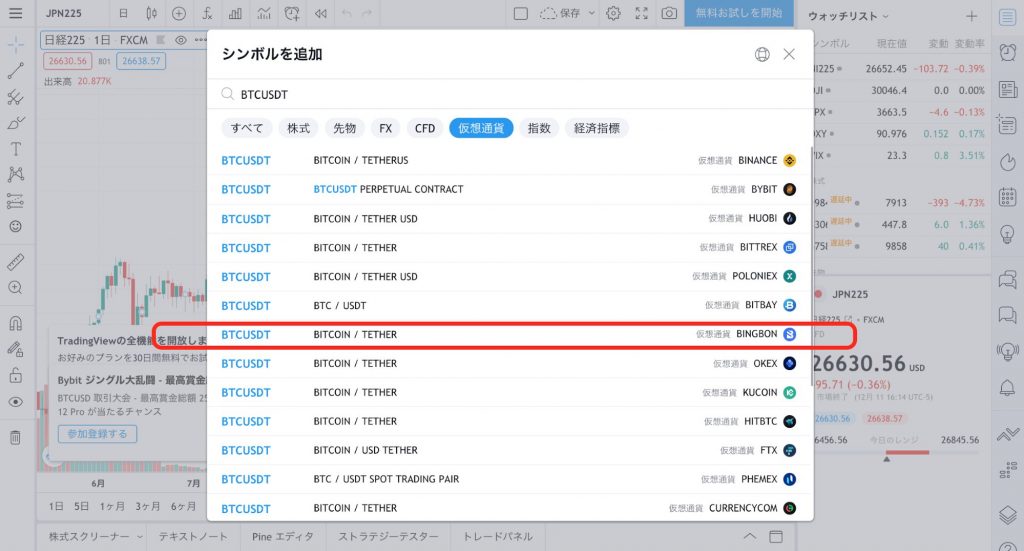The width and height of the screenshot is (1024, 551).
Task: Open the candlestick chart type selector
Action: point(152,13)
